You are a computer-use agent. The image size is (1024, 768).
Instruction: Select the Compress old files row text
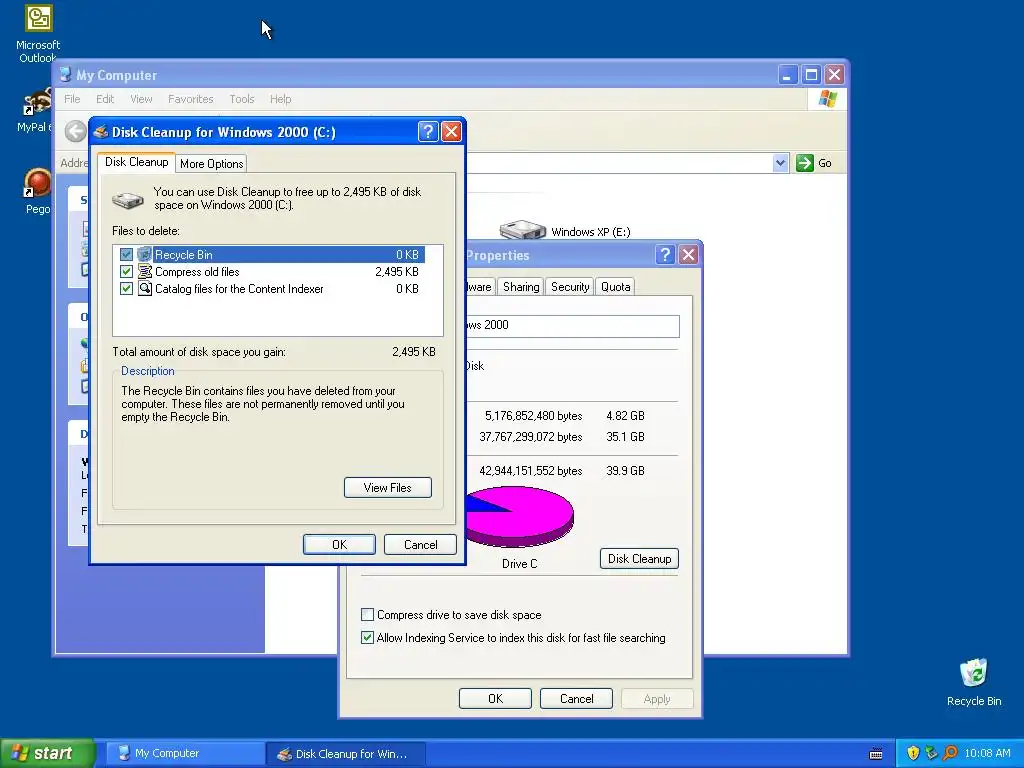197,272
